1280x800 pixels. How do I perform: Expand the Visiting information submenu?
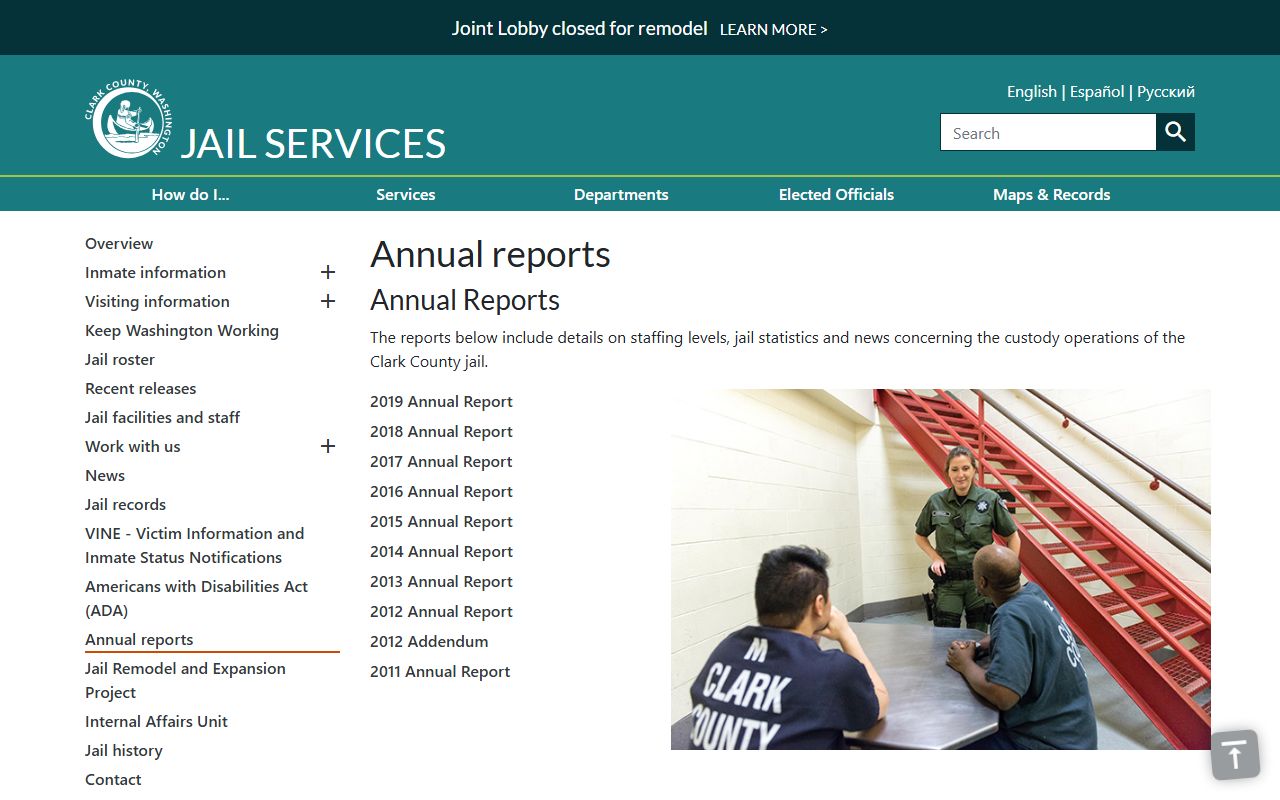click(x=328, y=301)
